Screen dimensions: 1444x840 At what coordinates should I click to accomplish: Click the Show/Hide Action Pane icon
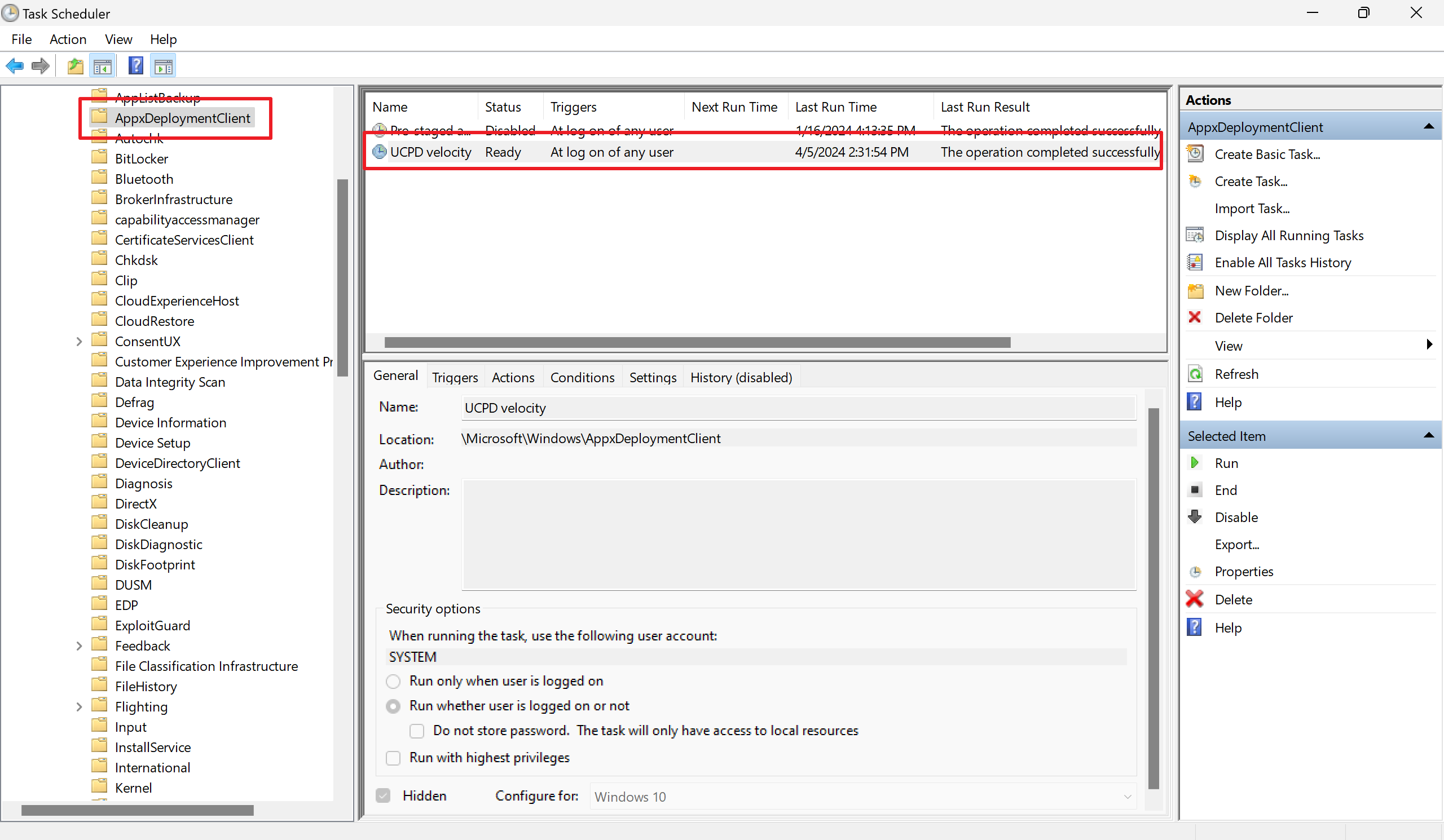pos(164,67)
